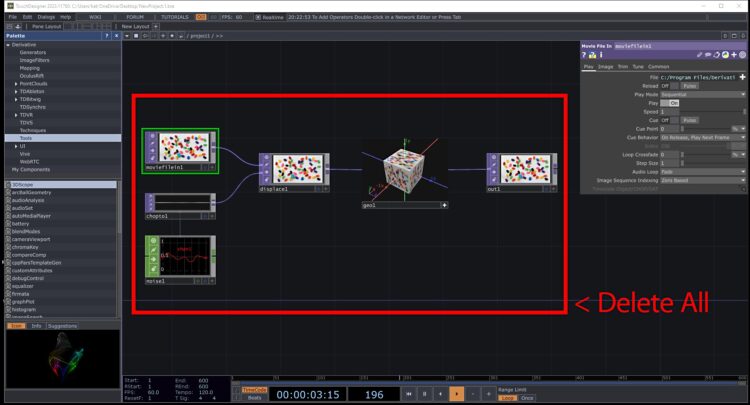Click the play reverse button
Image resolution: width=750 pixels, height=405 pixels.
[441, 394]
